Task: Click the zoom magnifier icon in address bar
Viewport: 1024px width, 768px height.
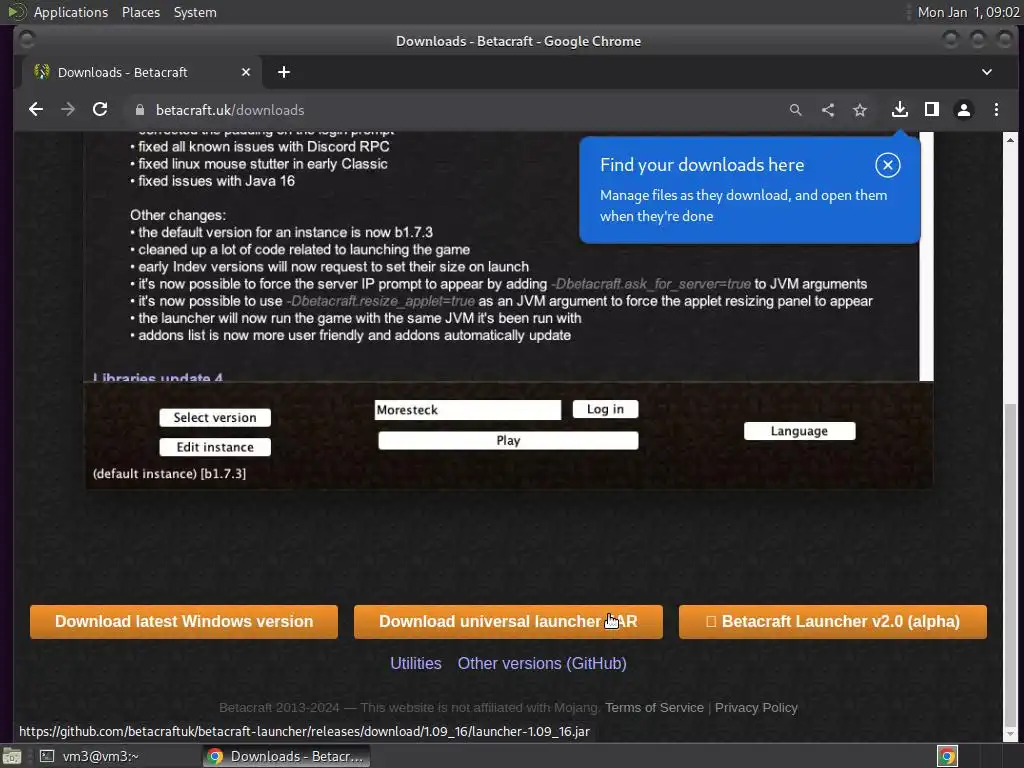Action: (795, 110)
